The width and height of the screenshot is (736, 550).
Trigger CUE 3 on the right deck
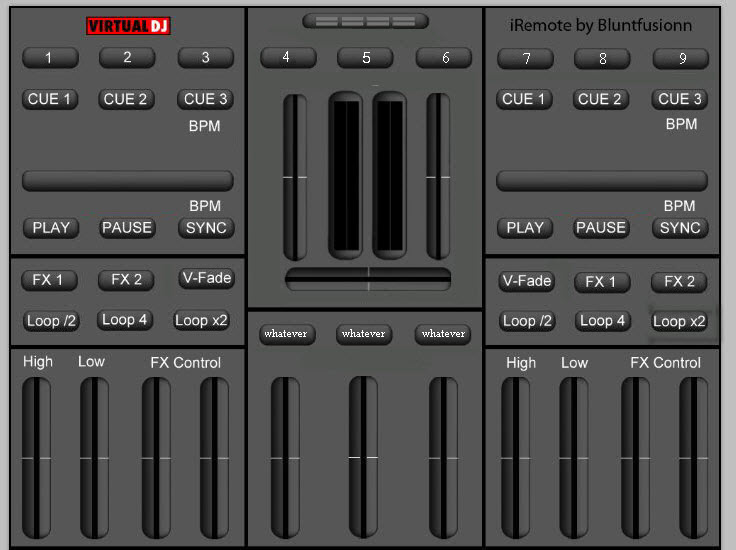680,99
